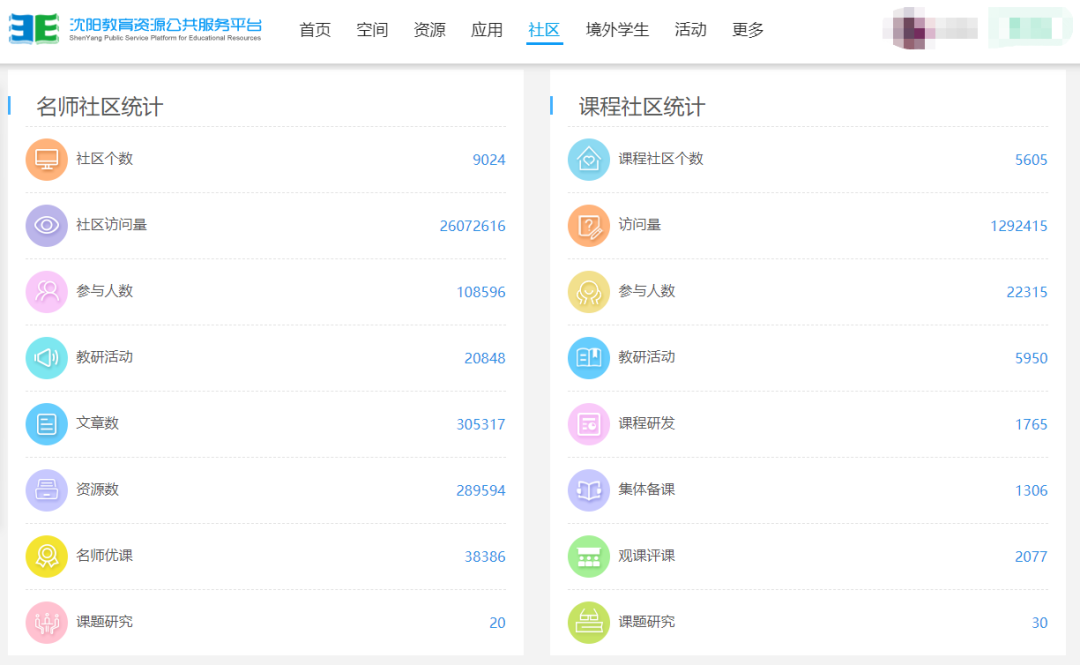1080x665 pixels.
Task: Click the 26072616 visit count value
Action: click(x=472, y=226)
